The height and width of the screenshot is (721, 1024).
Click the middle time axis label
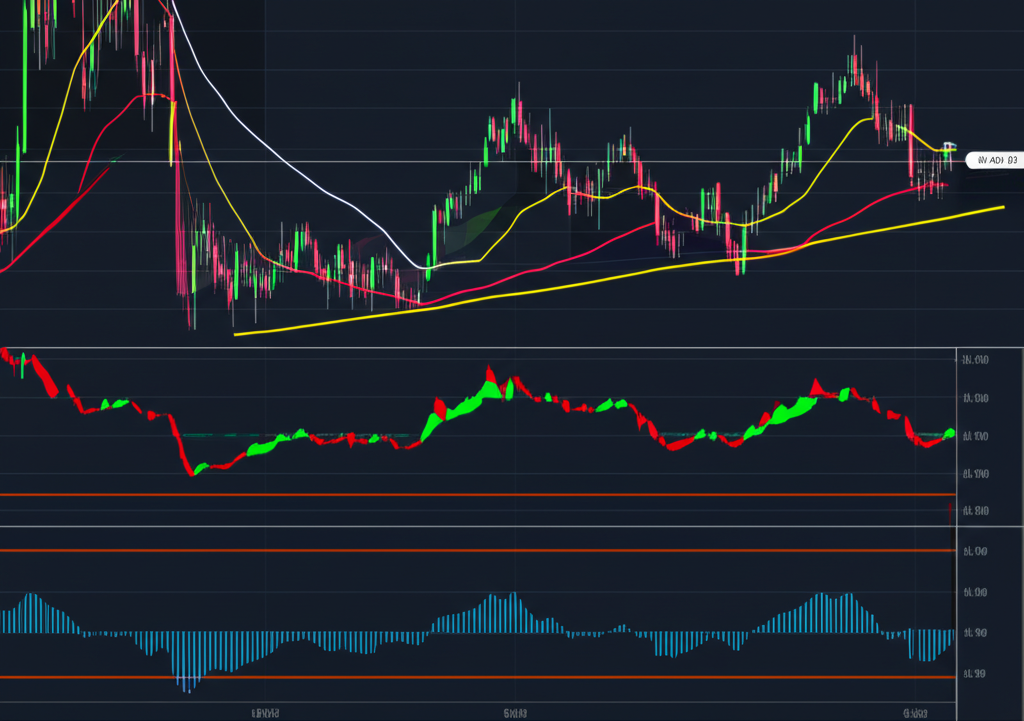pos(515,712)
